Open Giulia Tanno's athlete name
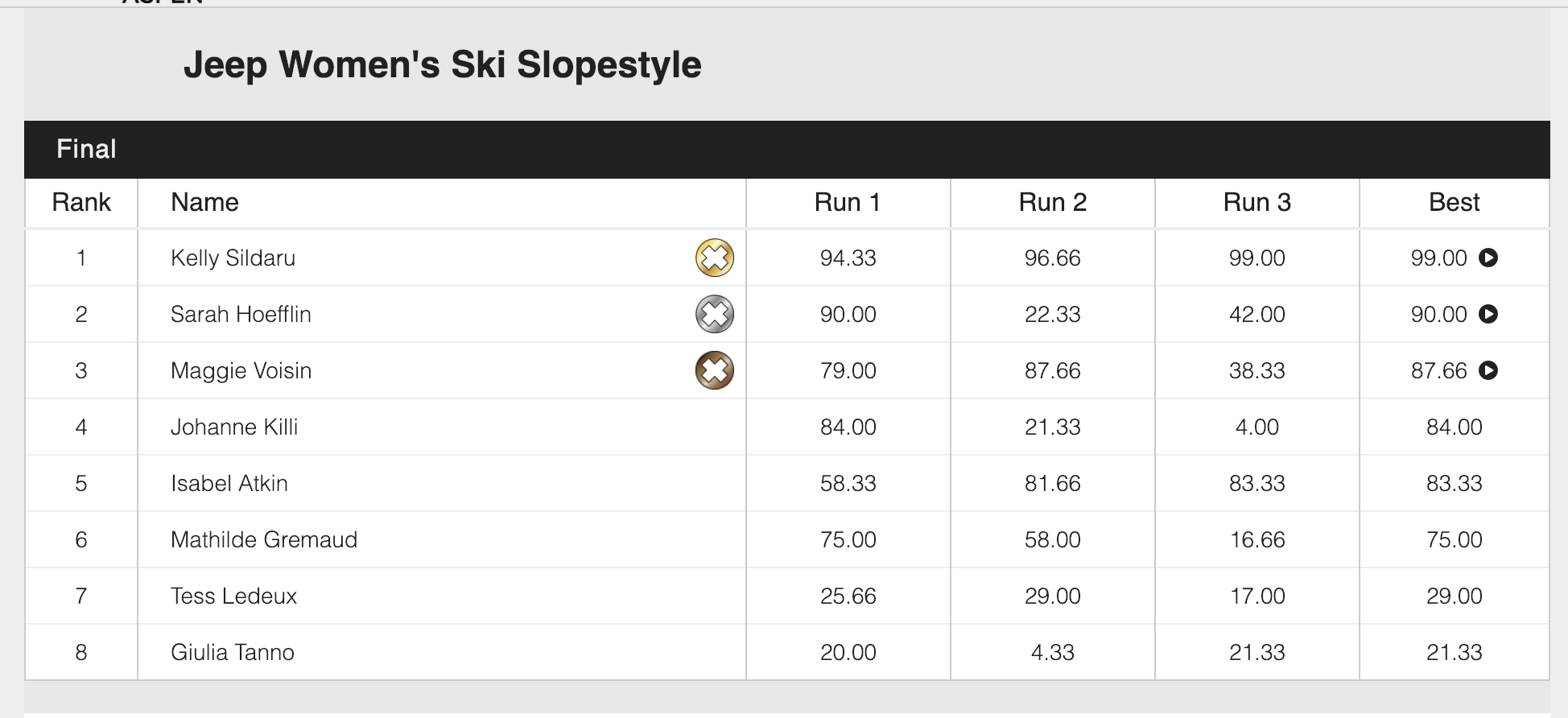 click(233, 652)
